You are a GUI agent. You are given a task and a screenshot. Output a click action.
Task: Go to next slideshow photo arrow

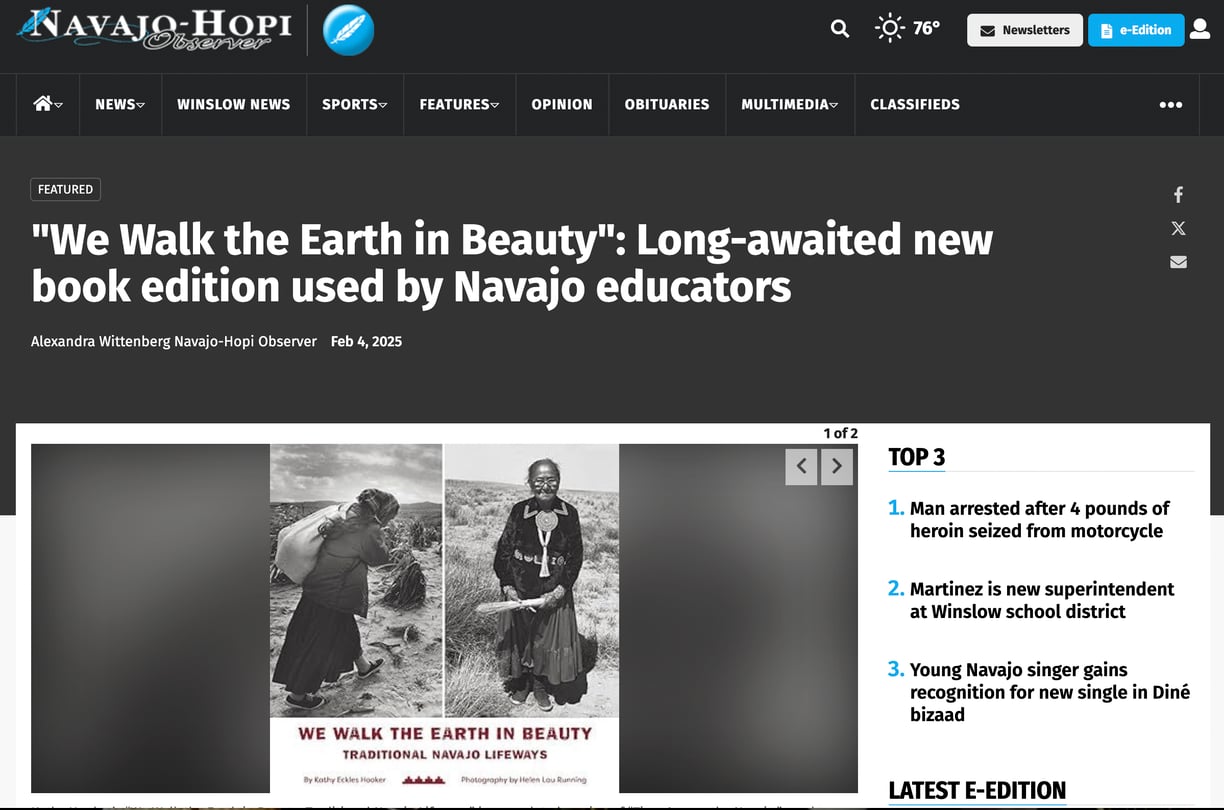(x=837, y=466)
